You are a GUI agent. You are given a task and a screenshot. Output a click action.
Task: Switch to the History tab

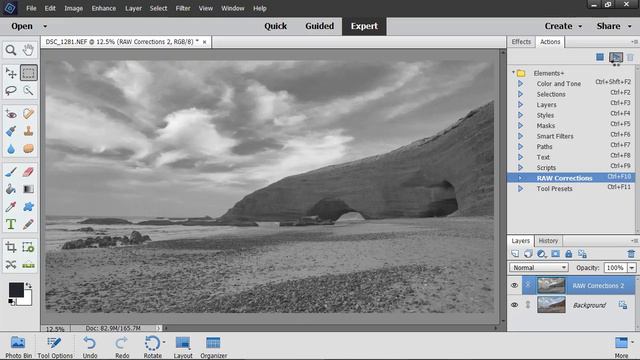coord(548,241)
